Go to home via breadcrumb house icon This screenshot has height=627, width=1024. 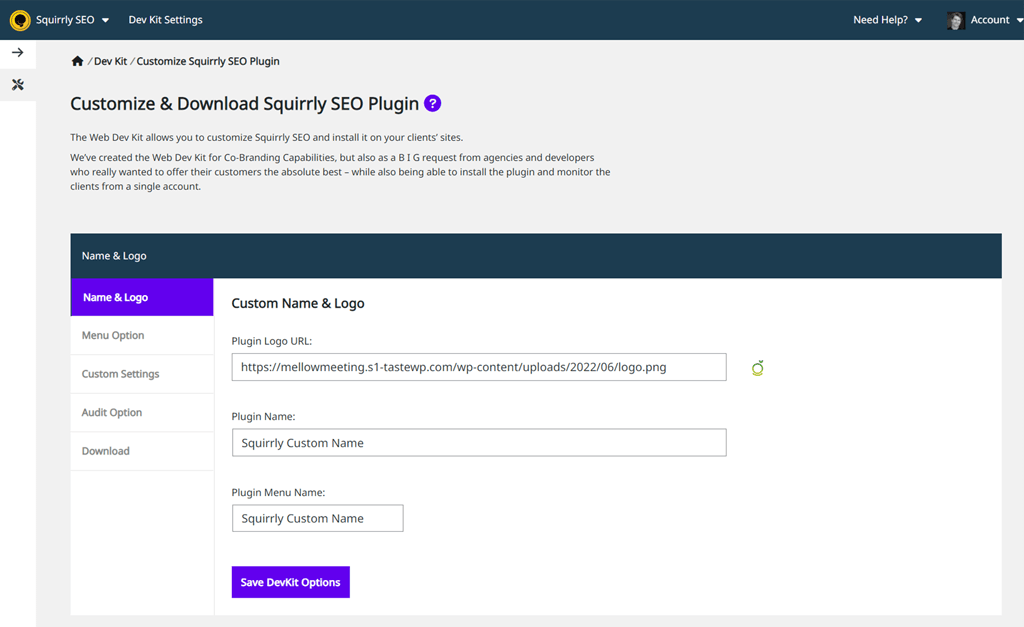coord(77,61)
